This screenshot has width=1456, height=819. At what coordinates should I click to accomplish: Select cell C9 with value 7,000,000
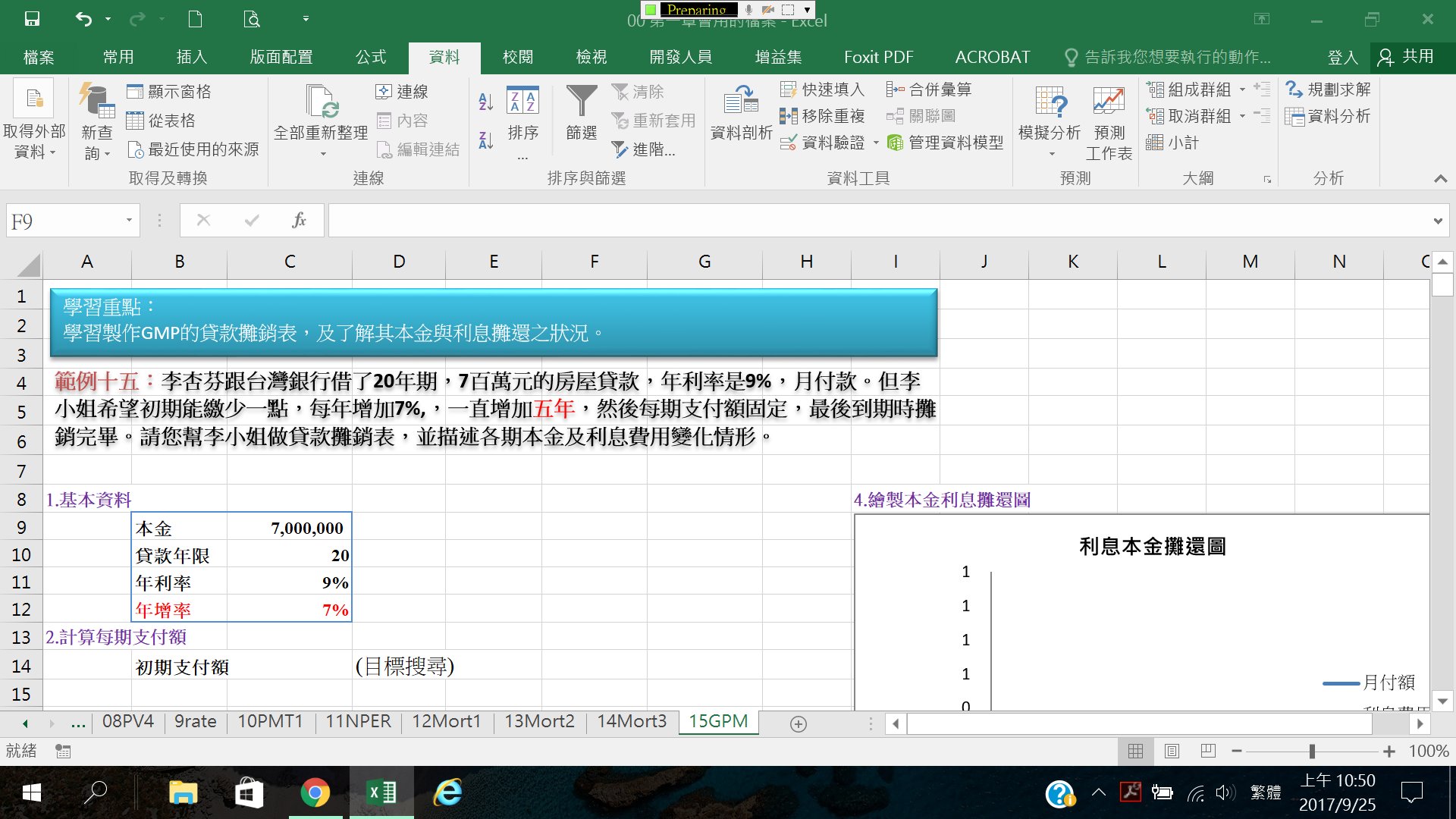tap(290, 528)
